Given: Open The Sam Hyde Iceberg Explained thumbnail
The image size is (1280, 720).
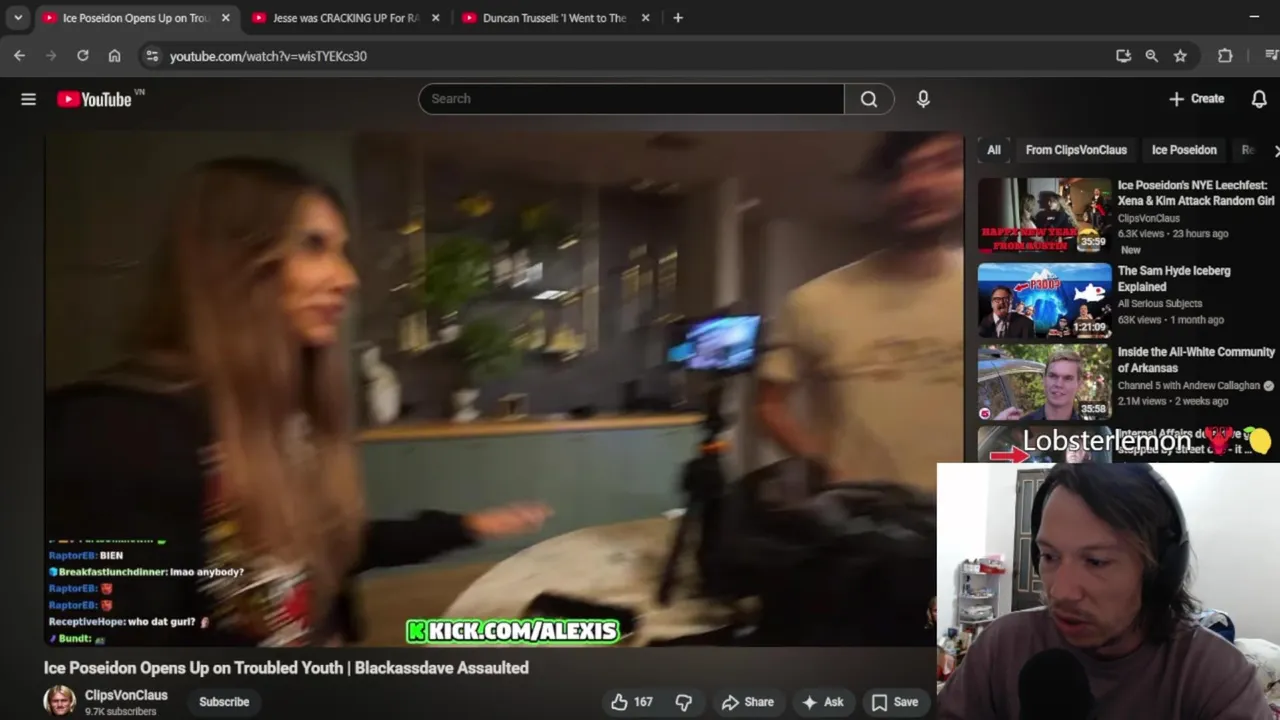Looking at the screenshot, I should pos(1044,301).
